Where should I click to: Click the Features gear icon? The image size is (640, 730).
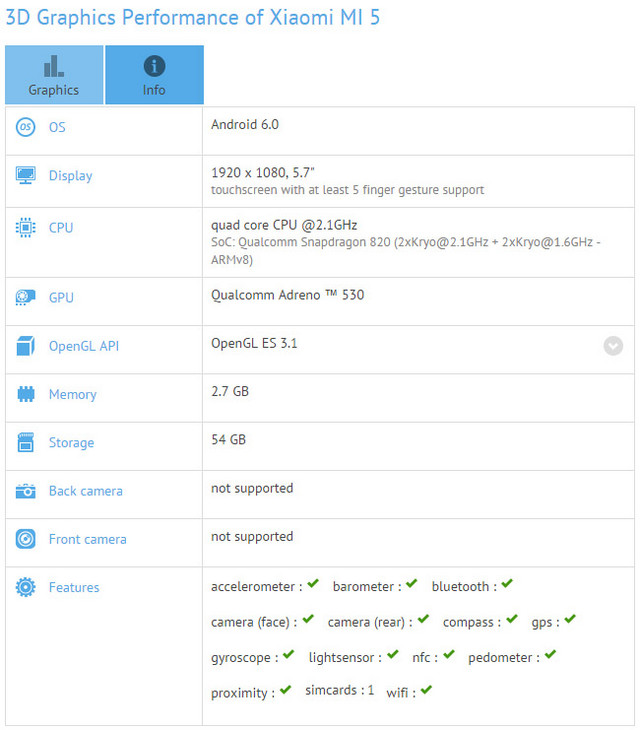tap(26, 588)
